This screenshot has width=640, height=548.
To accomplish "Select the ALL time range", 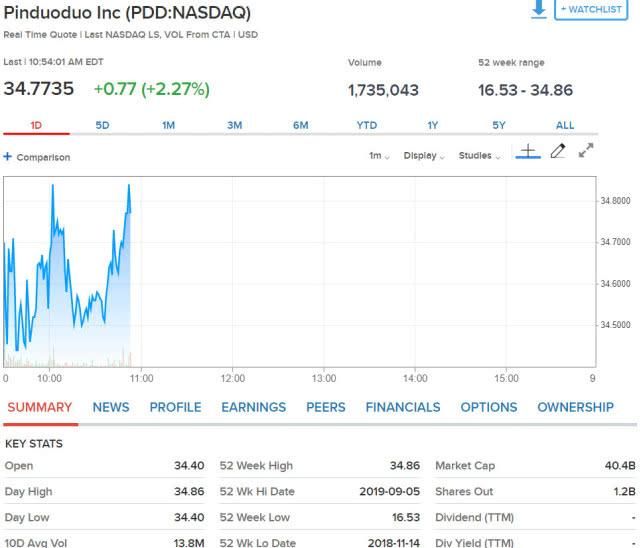I will click(x=565, y=126).
